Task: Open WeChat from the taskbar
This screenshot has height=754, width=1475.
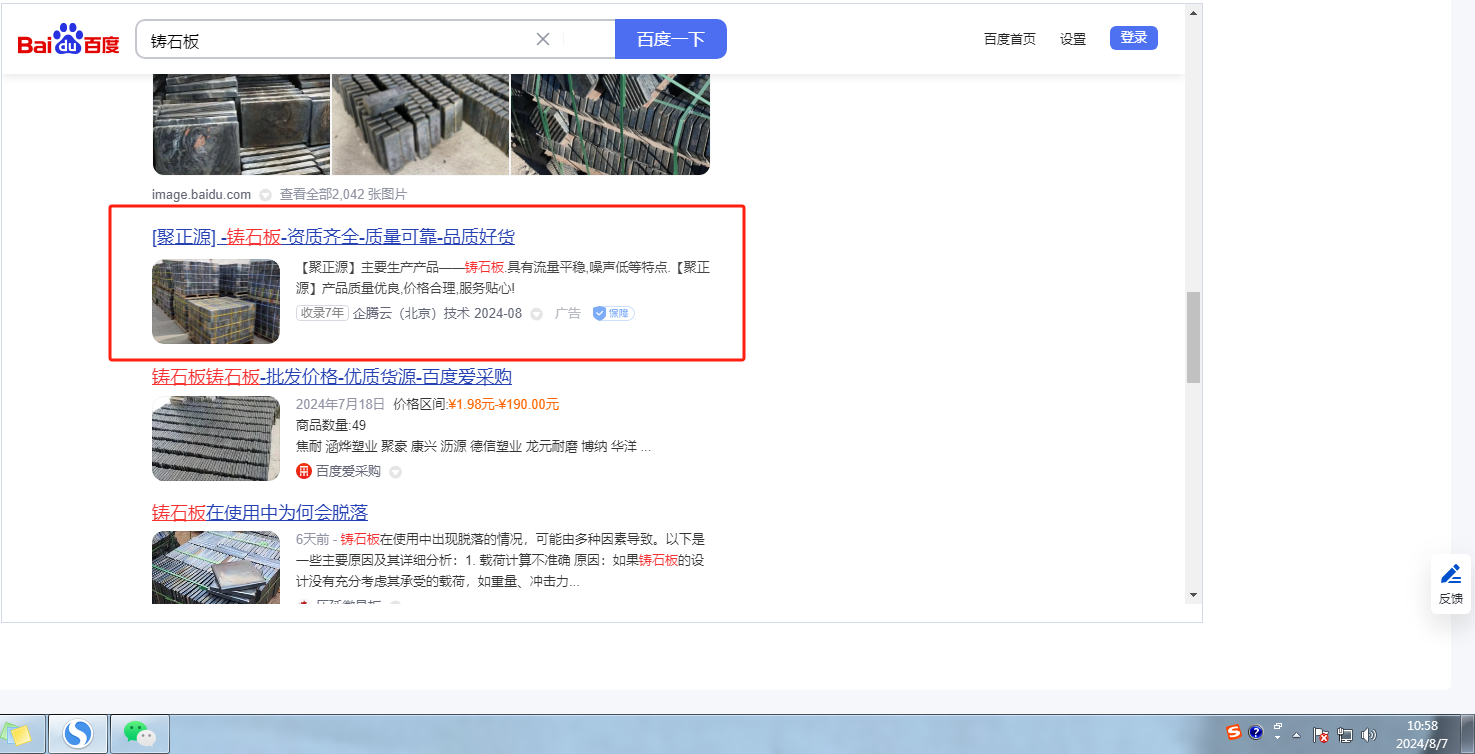Action: pyautogui.click(x=139, y=734)
